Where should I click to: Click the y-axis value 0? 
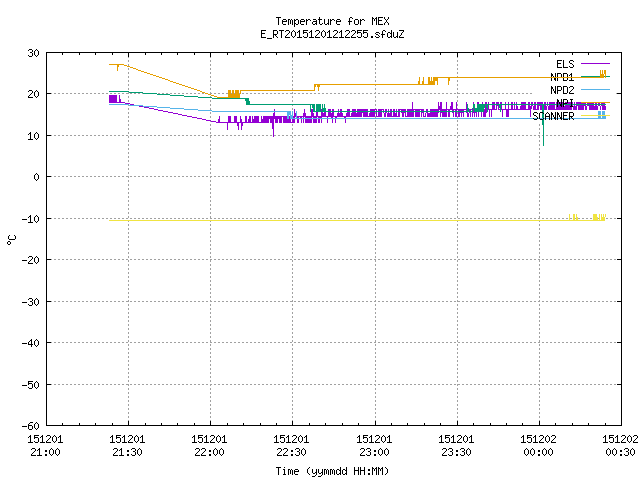(x=37, y=177)
